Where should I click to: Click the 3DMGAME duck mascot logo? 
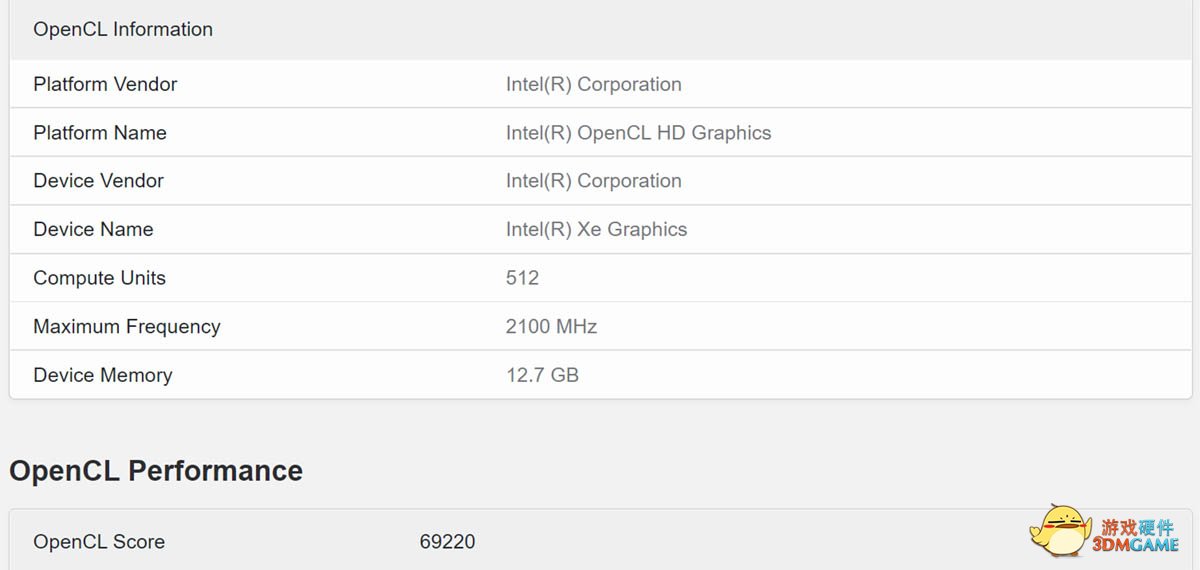click(1060, 532)
